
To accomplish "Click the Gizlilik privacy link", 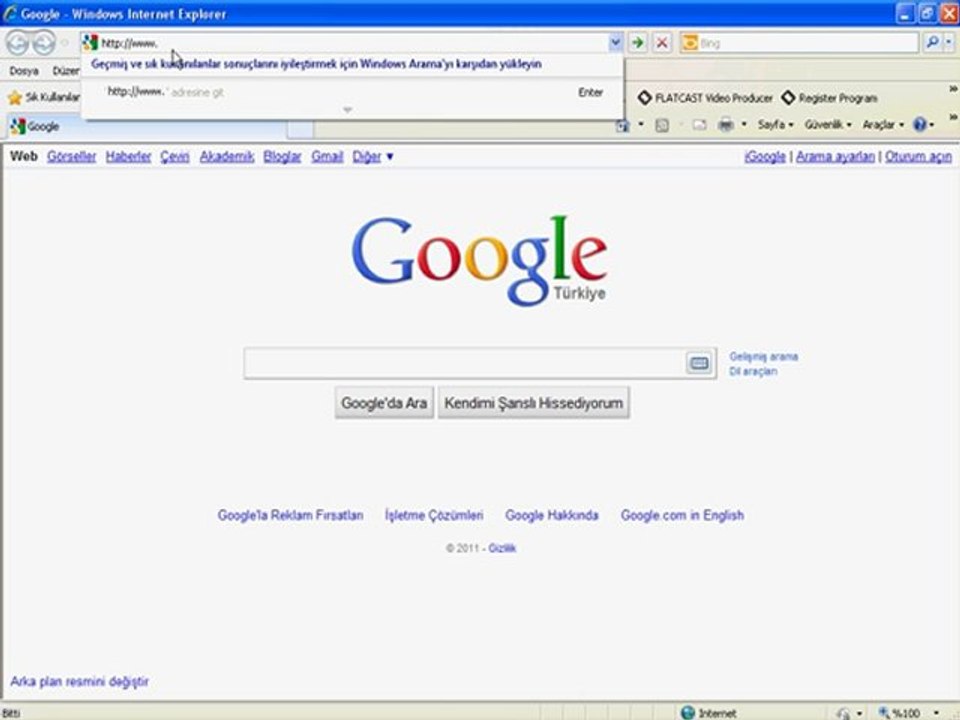I will point(502,548).
